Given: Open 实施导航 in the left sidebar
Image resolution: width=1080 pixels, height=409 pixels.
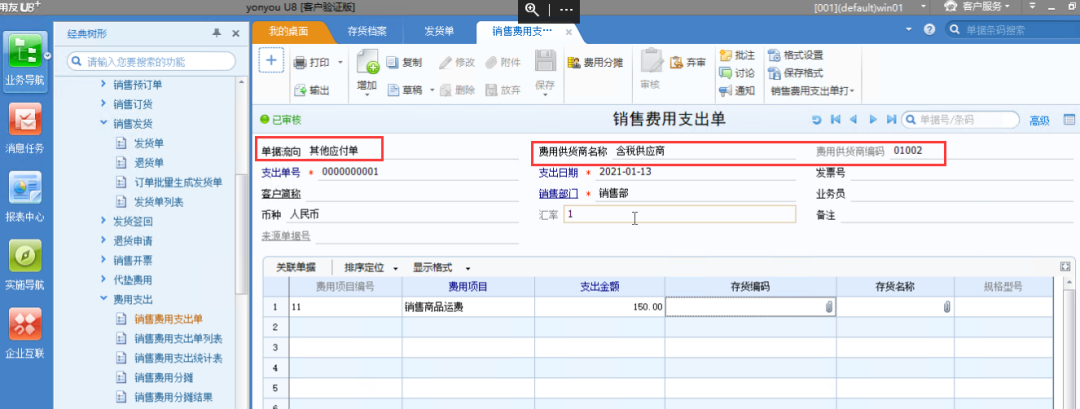Looking at the screenshot, I should pyautogui.click(x=25, y=265).
